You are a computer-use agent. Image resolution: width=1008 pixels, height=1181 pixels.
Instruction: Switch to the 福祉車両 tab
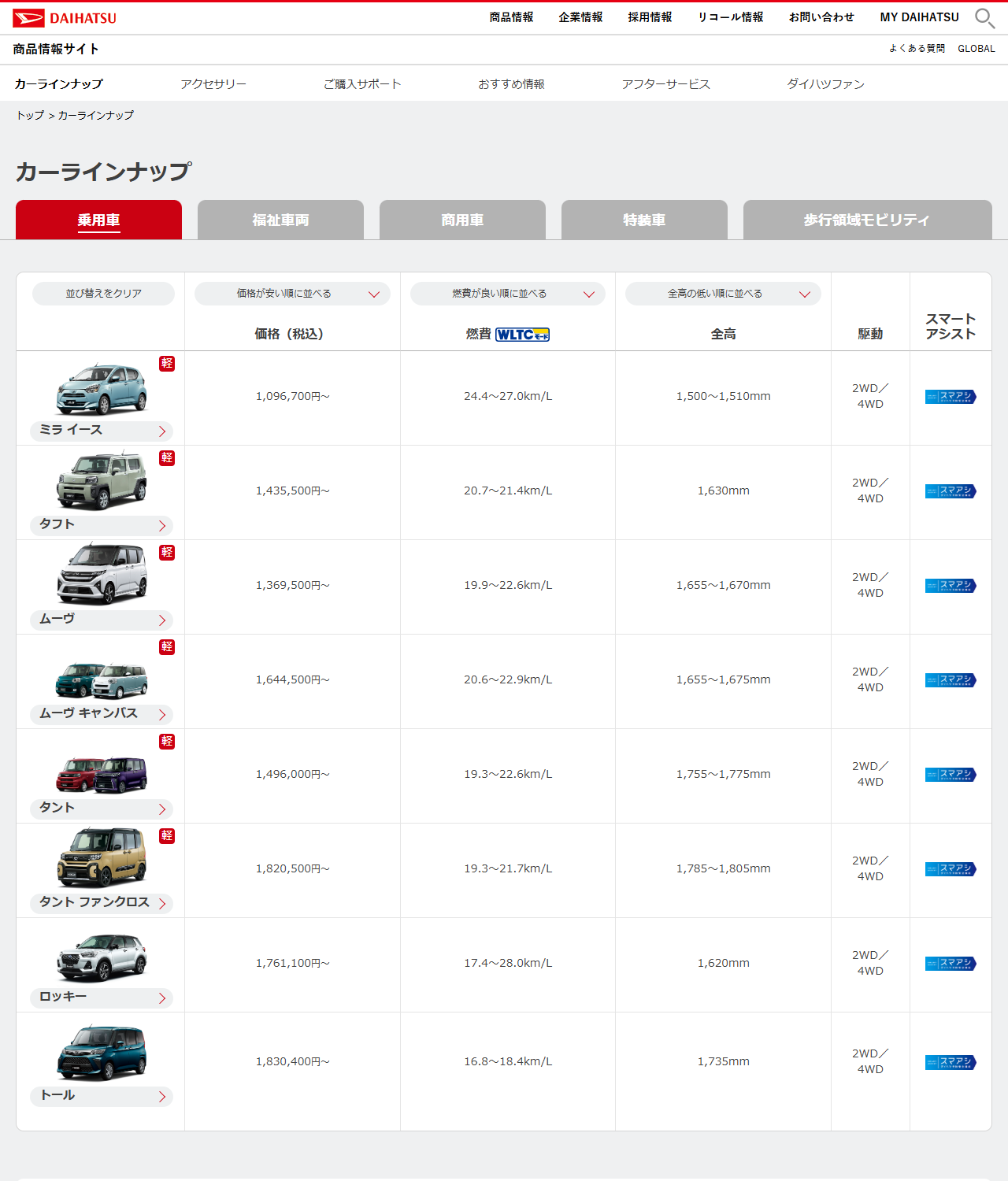coord(280,220)
